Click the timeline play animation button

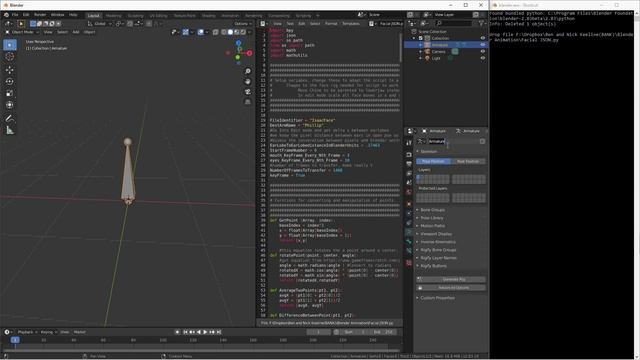(x=205, y=332)
